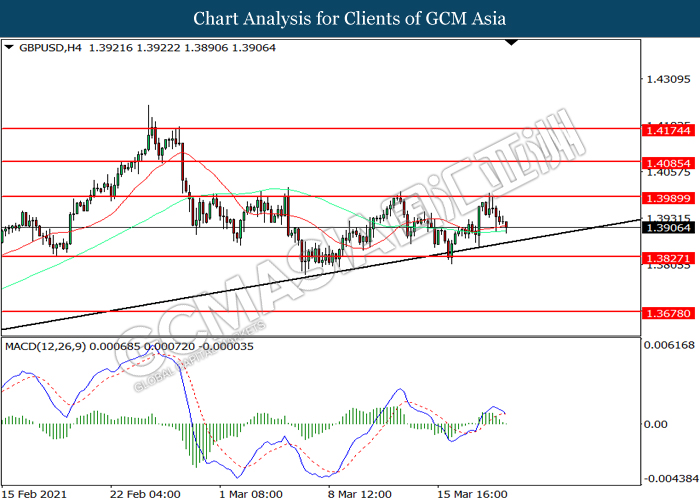Click the GBPUSD,H4 symbol title text

point(50,48)
